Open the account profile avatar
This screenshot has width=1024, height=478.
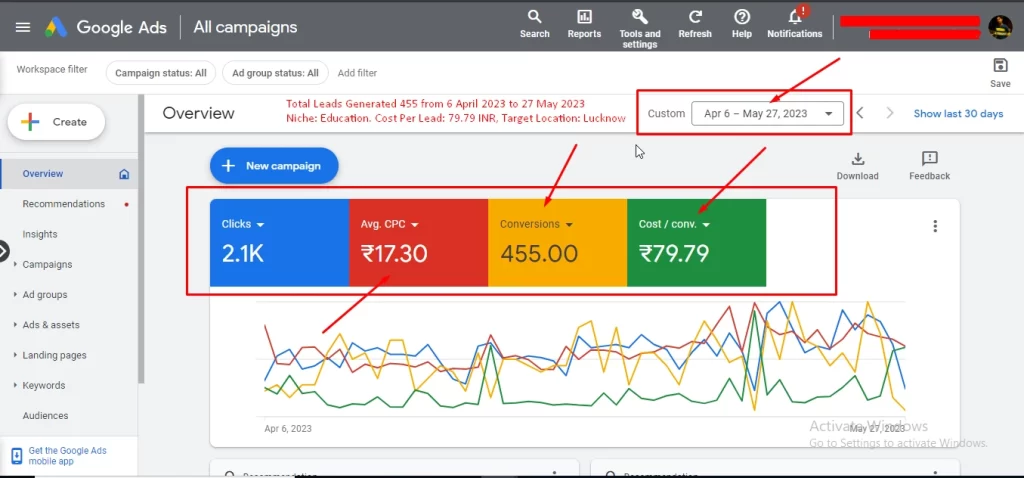tap(1000, 27)
